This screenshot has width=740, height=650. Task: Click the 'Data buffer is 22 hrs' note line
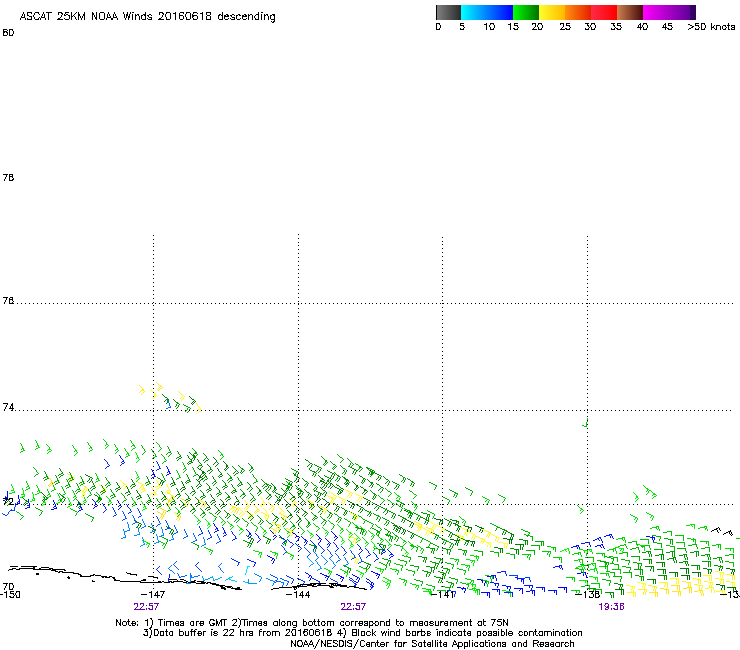(362, 633)
